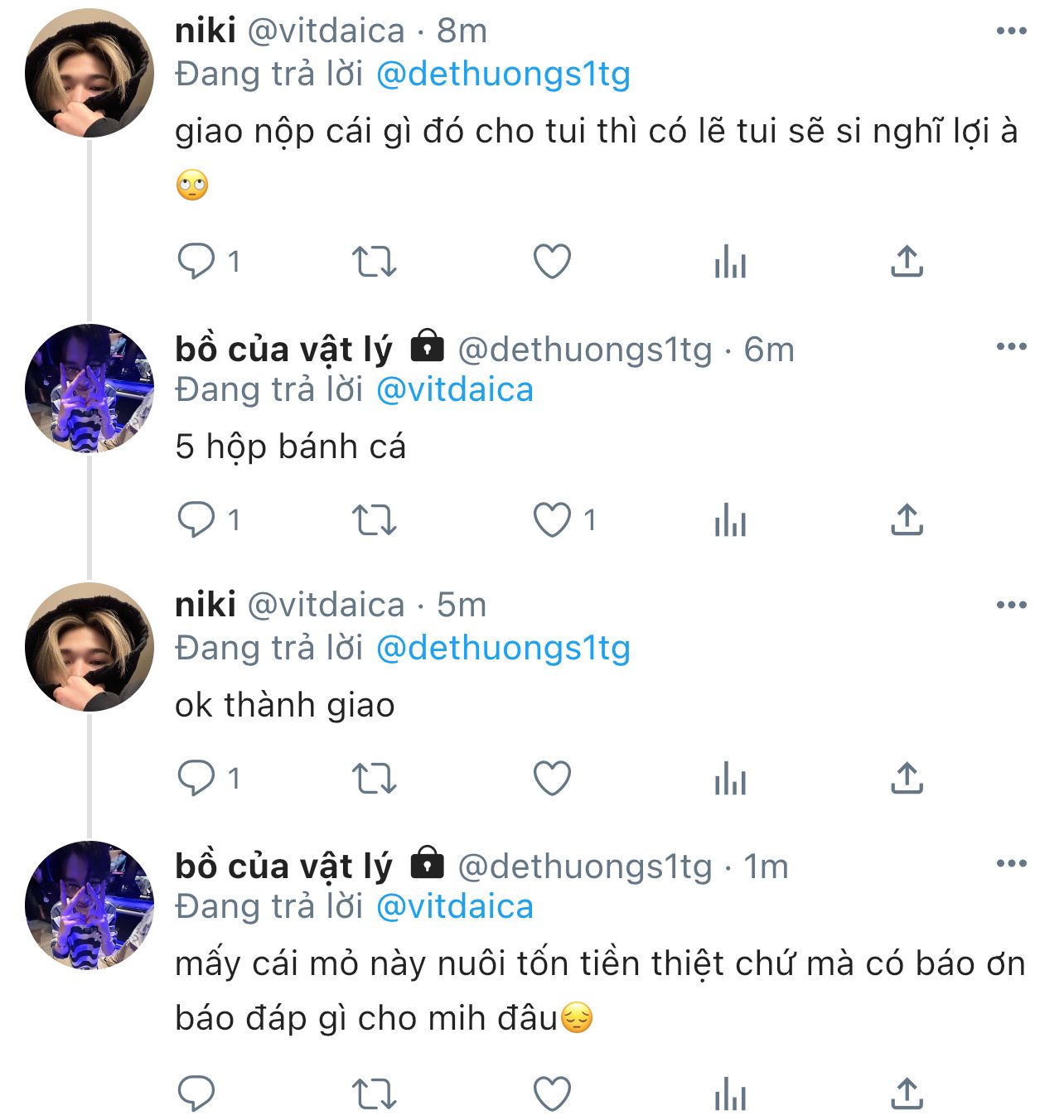Click @dethuongs1tg mention link in first tweet
Viewport: 1064px width, 1120px height.
pyautogui.click(x=503, y=75)
